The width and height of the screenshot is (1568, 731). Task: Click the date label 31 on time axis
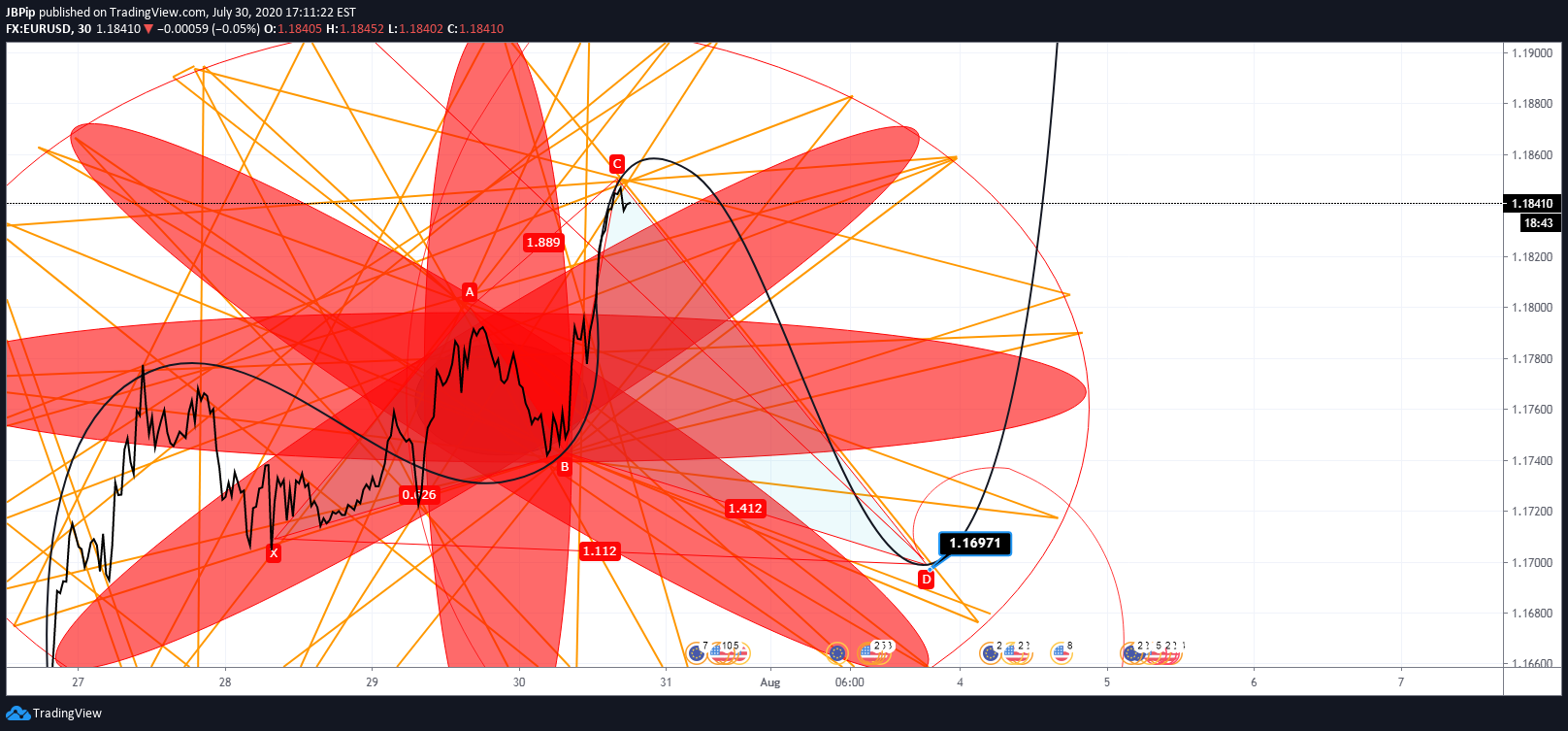coord(666,682)
